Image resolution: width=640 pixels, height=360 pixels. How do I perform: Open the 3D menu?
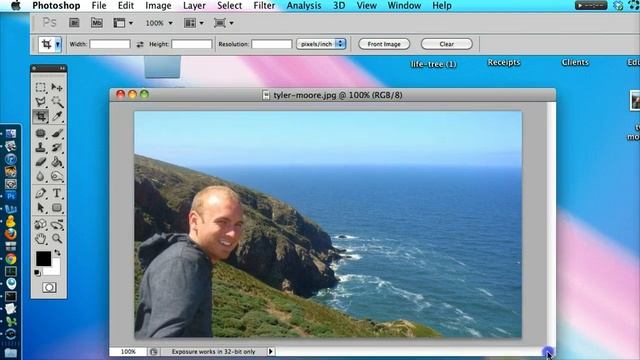click(x=339, y=6)
